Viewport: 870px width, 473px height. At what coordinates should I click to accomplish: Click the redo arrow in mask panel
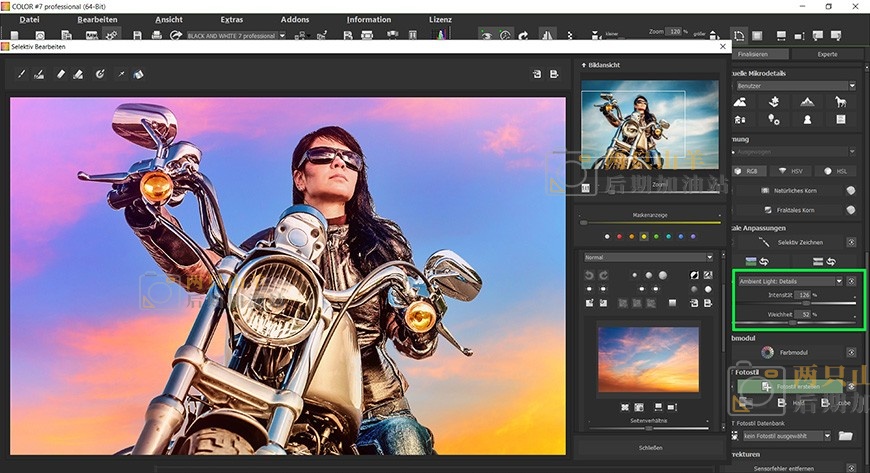[x=604, y=275]
